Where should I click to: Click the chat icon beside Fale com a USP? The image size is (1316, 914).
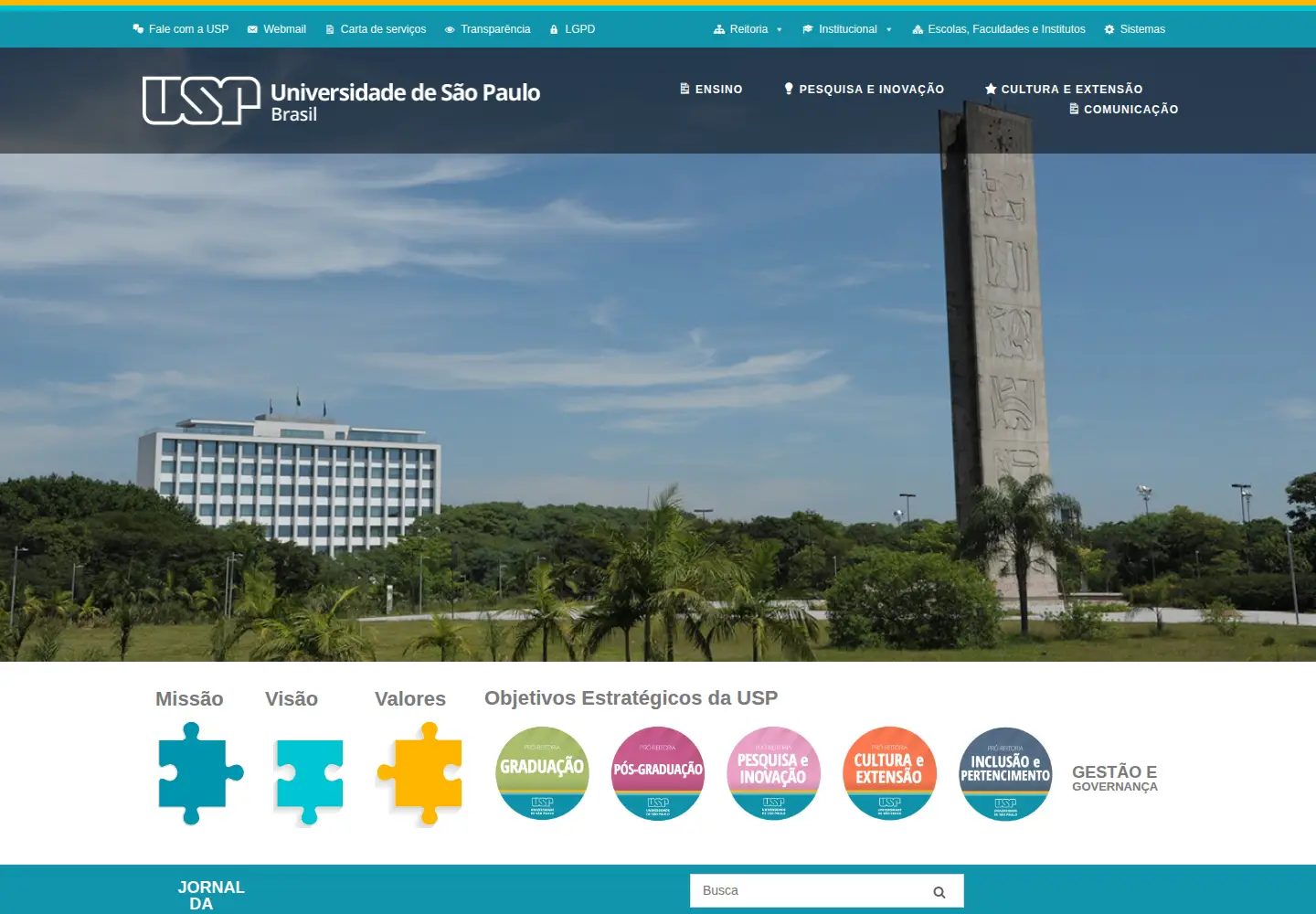(138, 29)
